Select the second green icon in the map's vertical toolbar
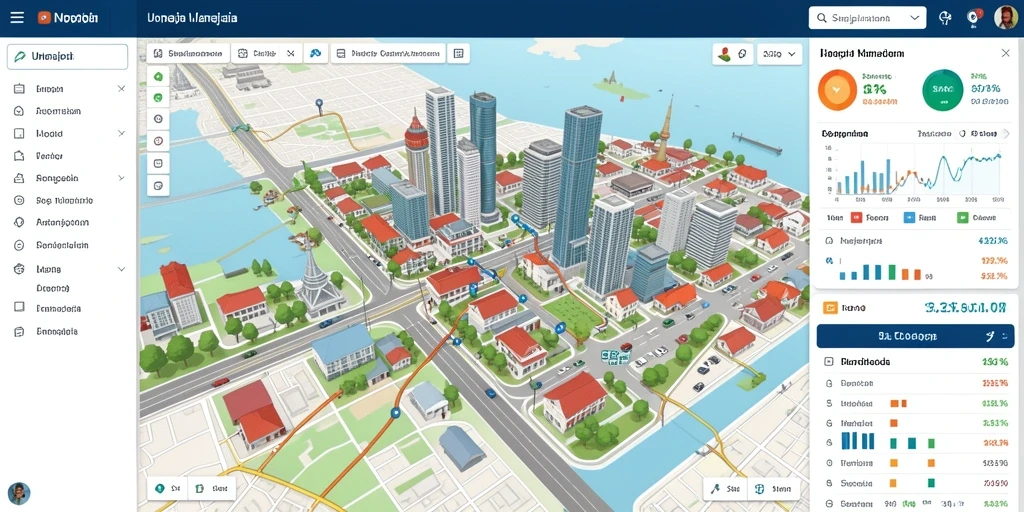Viewport: 1024px width, 512px height. 157,97
